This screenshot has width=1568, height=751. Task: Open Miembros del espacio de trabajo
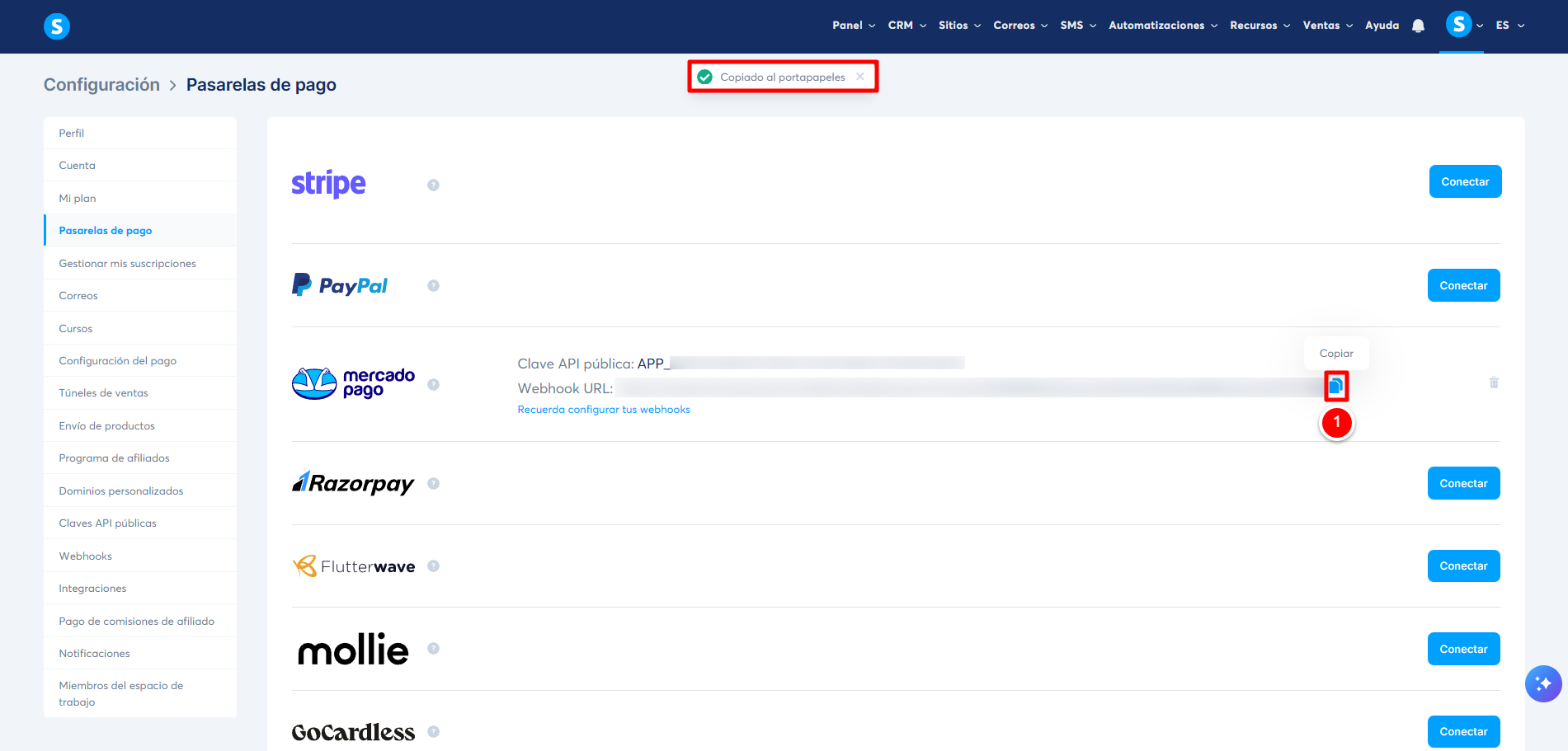click(x=140, y=693)
